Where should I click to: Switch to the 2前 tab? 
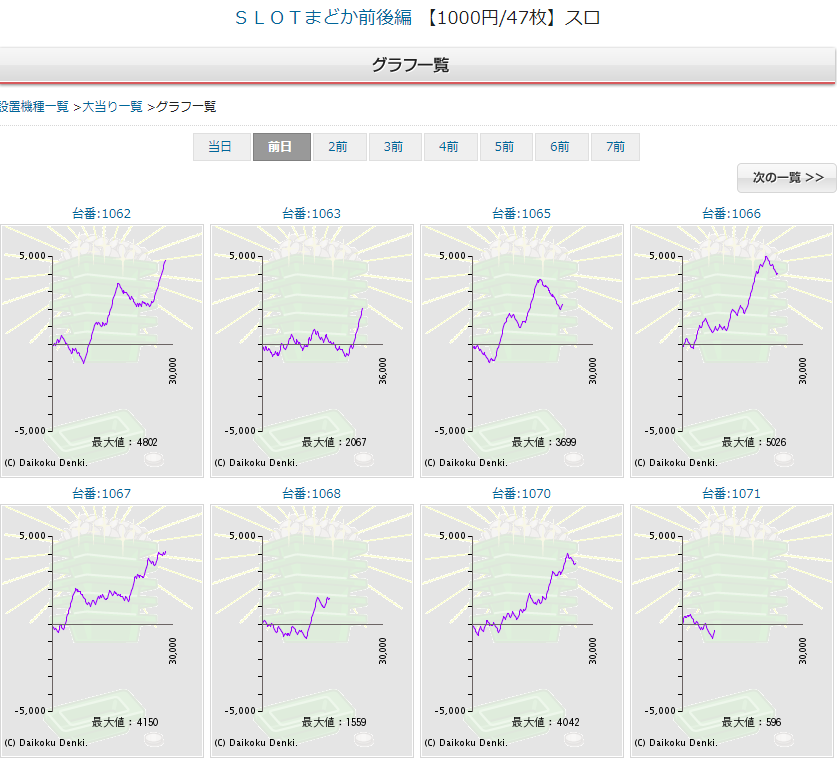click(338, 147)
